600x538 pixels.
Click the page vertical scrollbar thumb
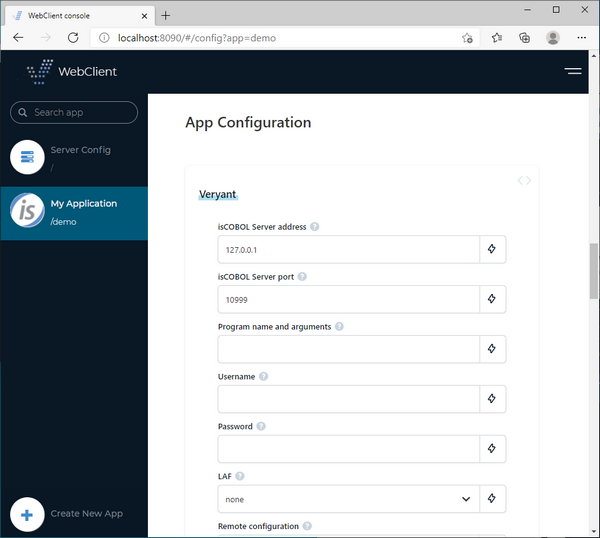[x=593, y=271]
